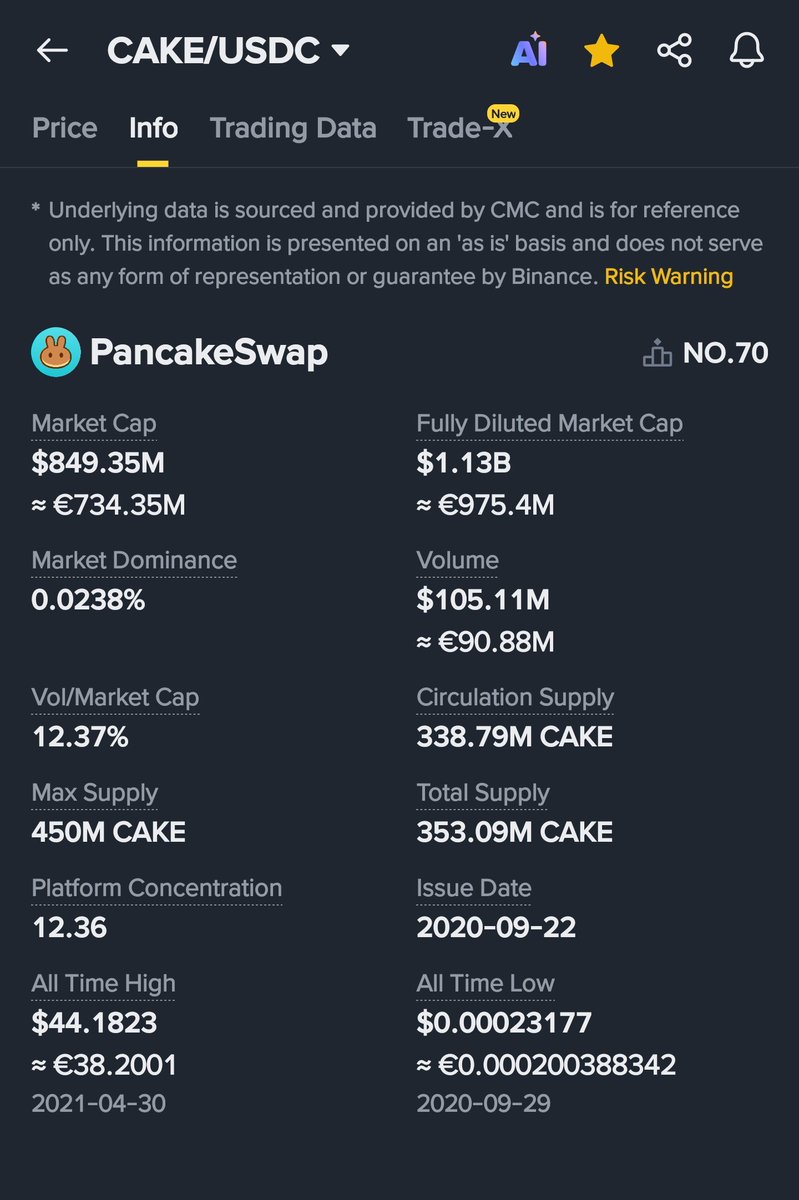Tap the Market Dominance label
Viewport: 799px width, 1200px height.
[134, 560]
